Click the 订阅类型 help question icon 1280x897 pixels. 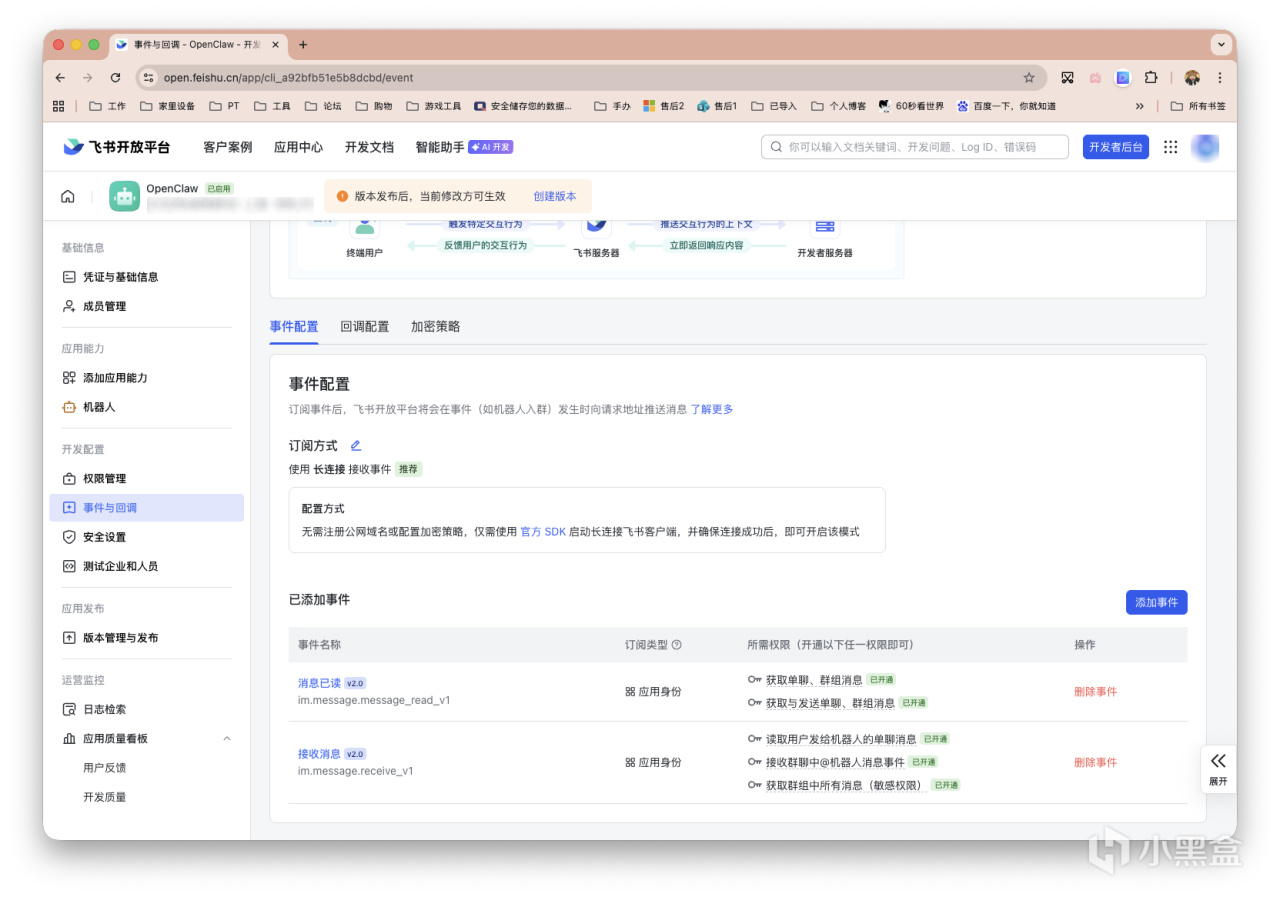click(x=677, y=645)
